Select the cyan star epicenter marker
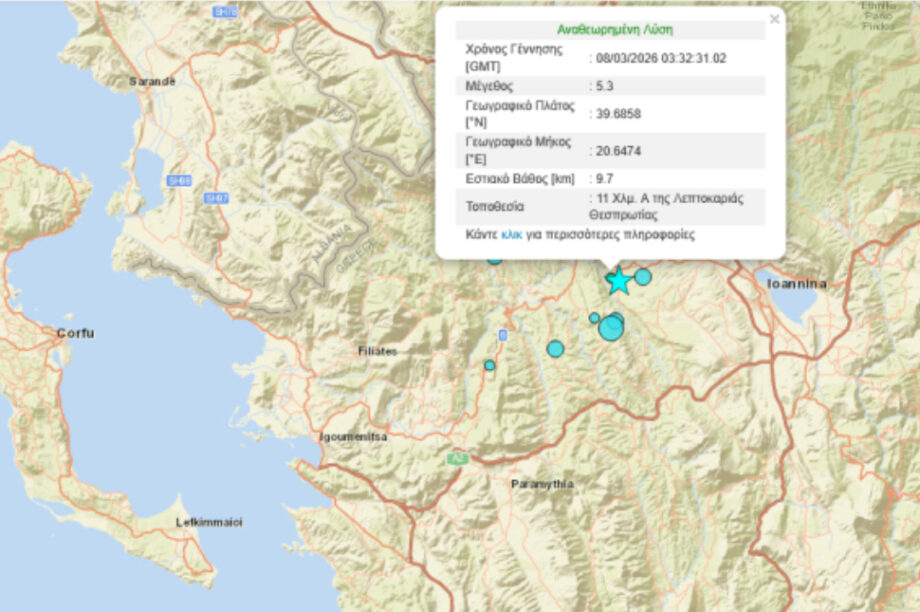 619,282
